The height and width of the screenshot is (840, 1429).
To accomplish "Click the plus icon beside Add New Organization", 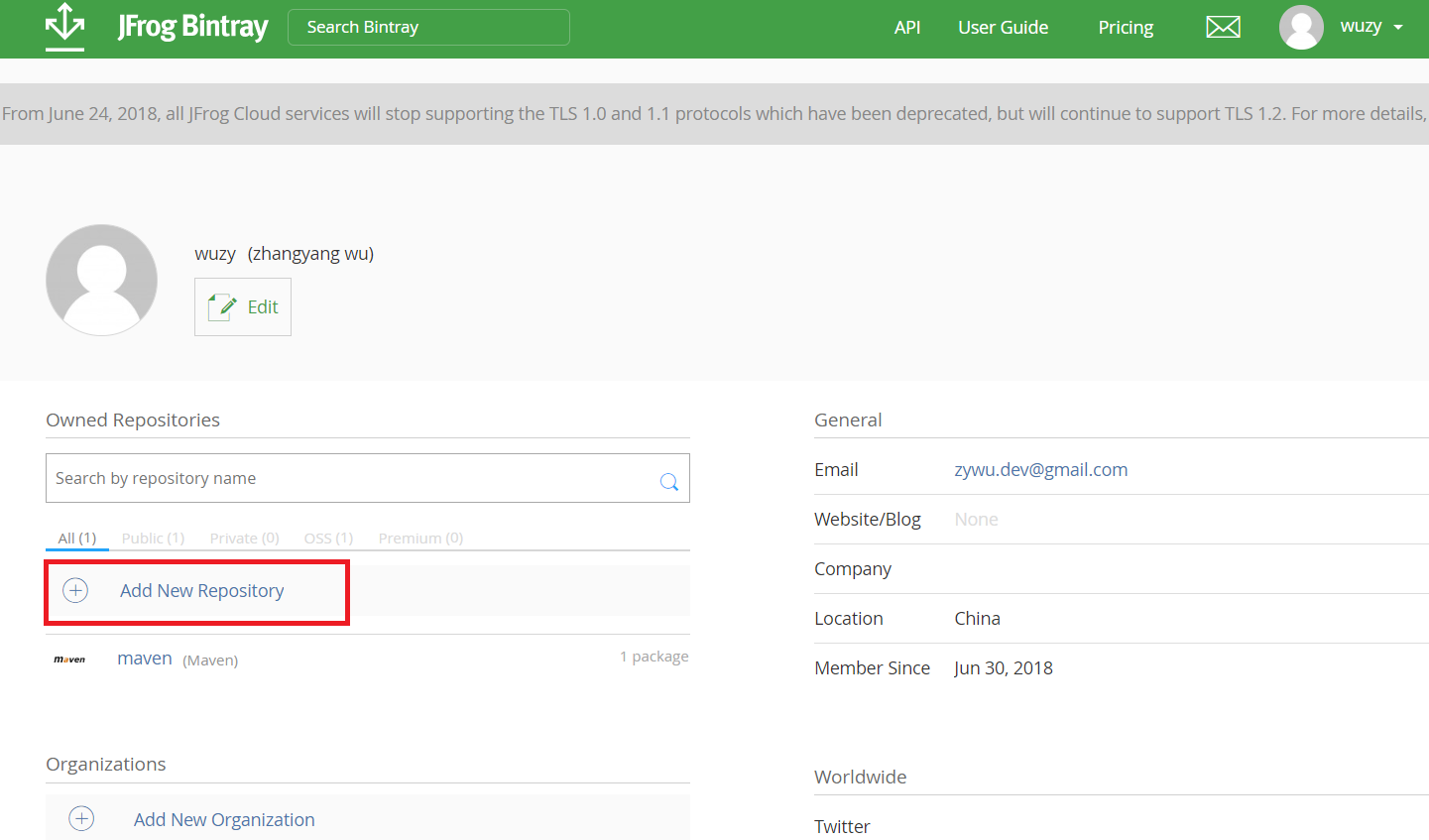I will tap(81, 818).
